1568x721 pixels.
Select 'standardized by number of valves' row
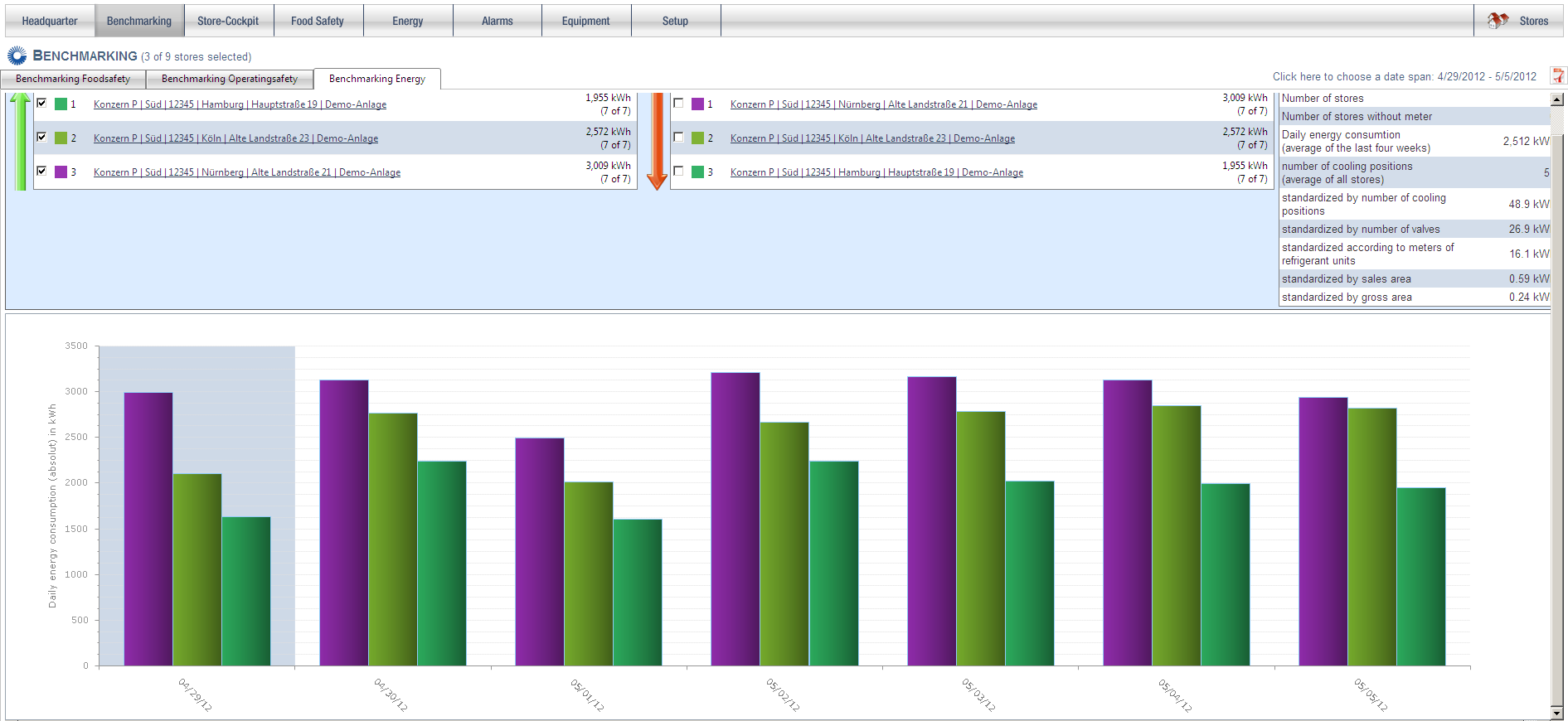coord(1415,229)
